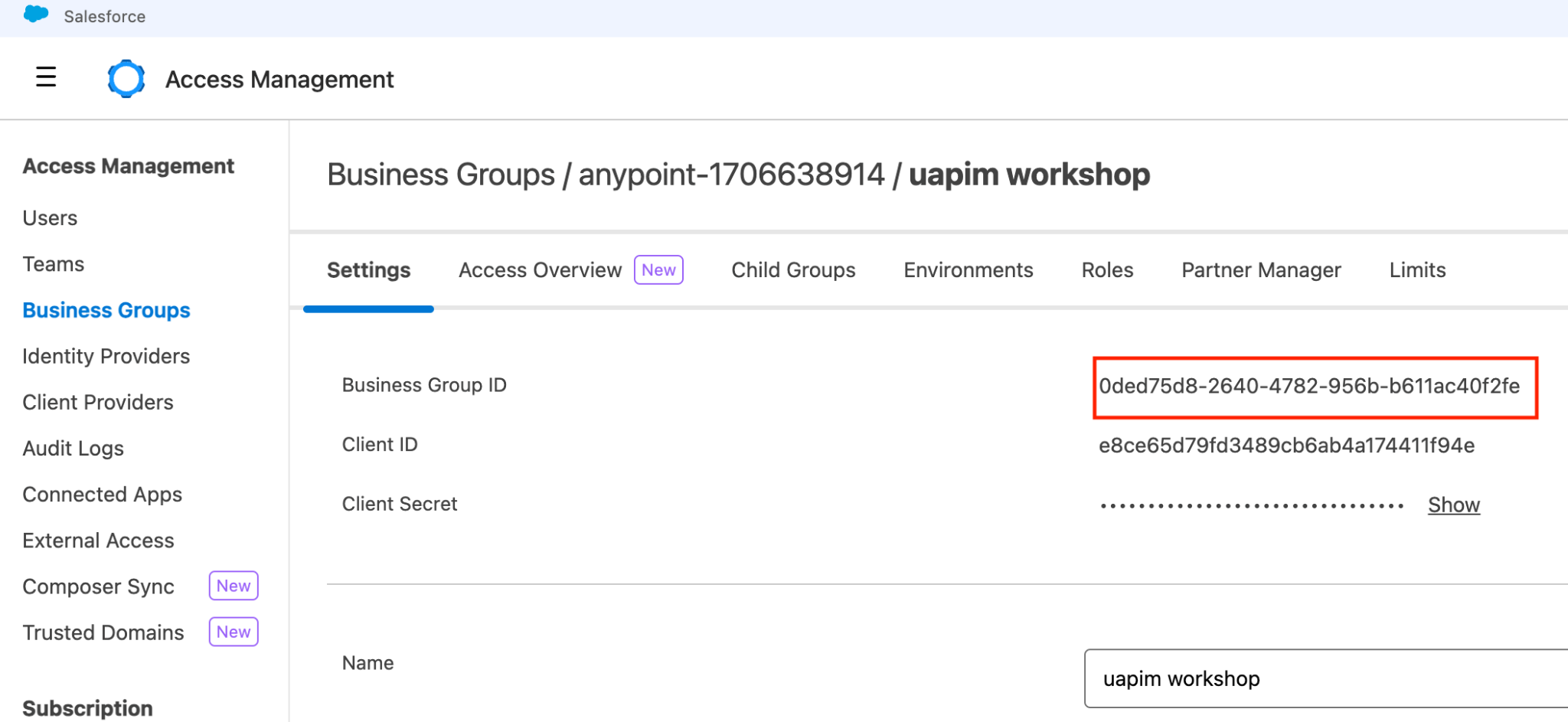The width and height of the screenshot is (1568, 722).
Task: Click the Name input field
Action: [1325, 679]
